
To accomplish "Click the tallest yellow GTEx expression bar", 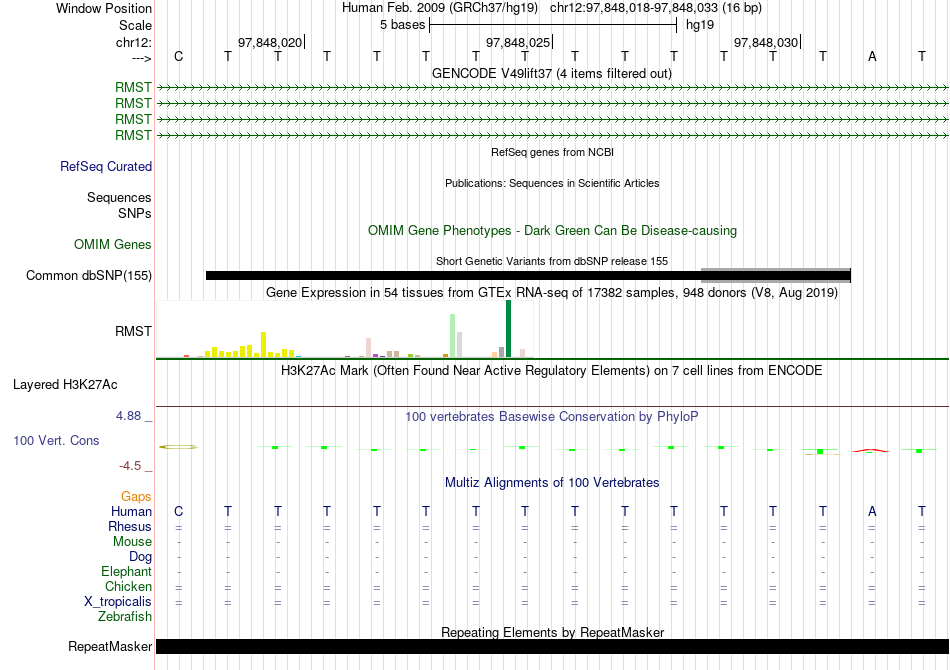I will (x=264, y=344).
